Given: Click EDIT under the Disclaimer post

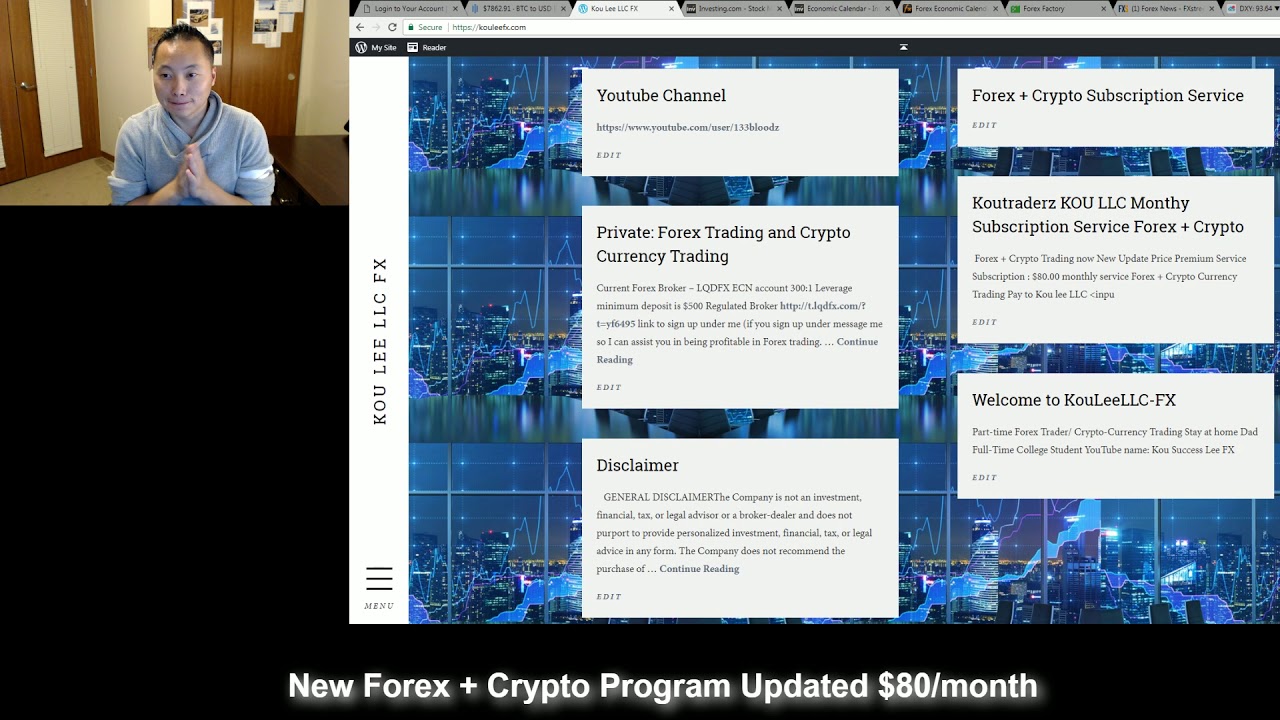Looking at the screenshot, I should tap(609, 597).
